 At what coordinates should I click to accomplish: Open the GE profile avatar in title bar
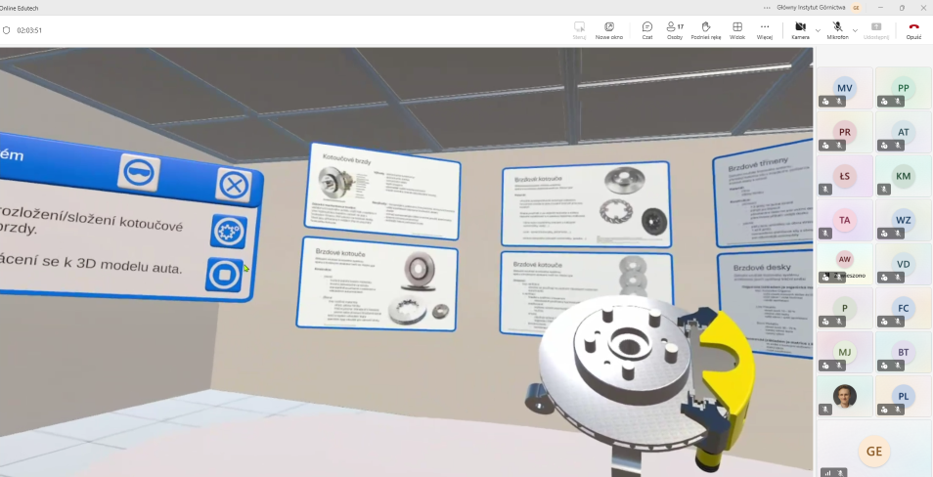(856, 8)
